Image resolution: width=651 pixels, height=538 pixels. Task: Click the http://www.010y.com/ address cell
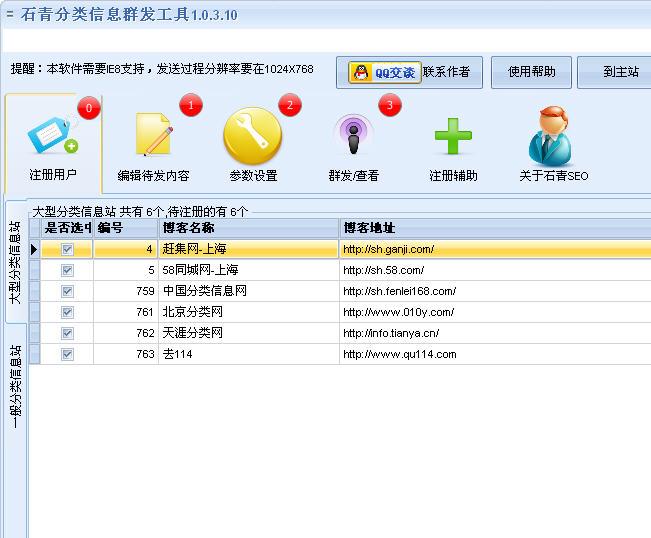(x=495, y=312)
